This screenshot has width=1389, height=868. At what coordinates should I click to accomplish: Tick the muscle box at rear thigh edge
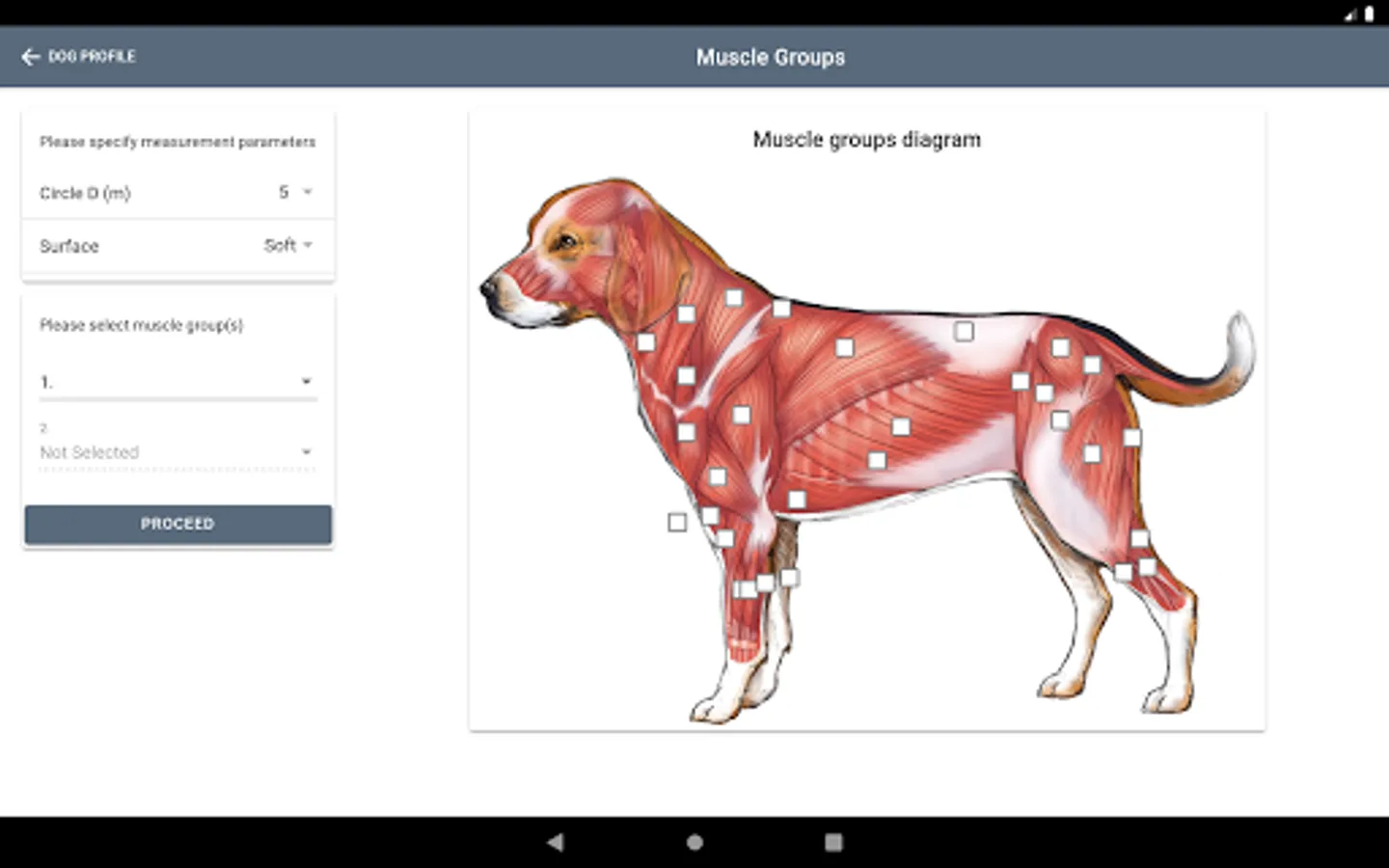(x=1132, y=438)
